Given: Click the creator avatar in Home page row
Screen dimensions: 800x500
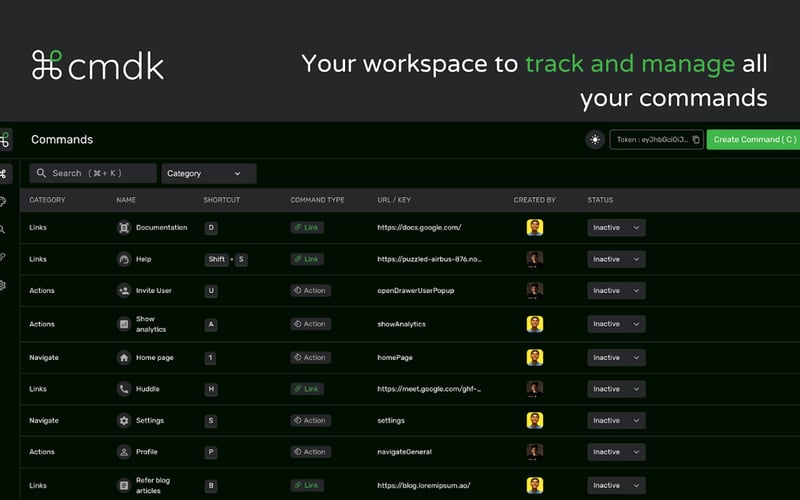Looking at the screenshot, I should (x=535, y=358).
